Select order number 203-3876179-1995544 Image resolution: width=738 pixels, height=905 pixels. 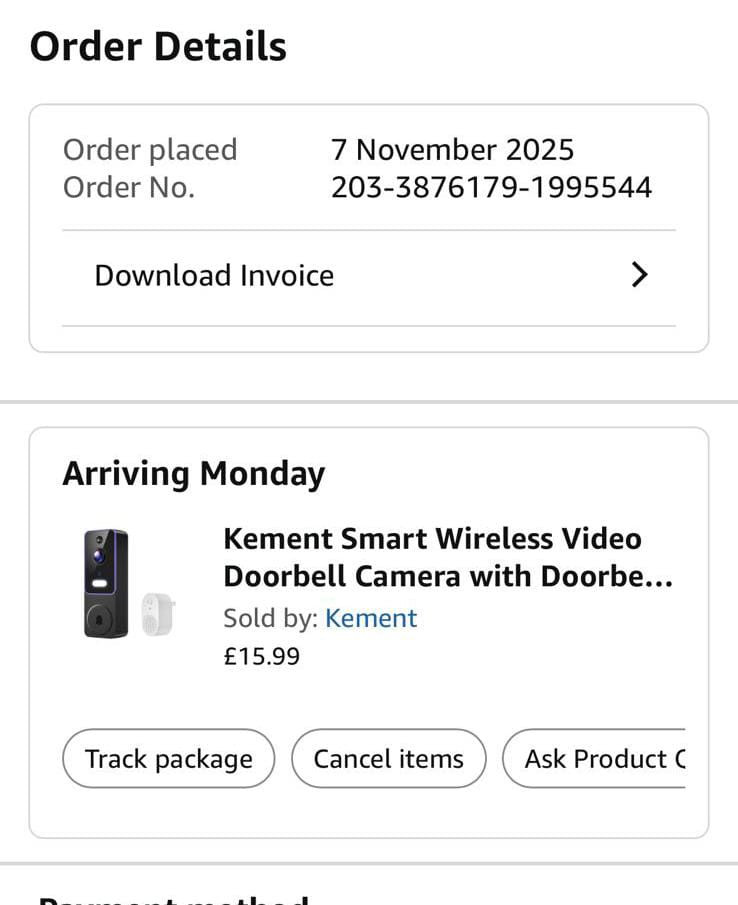(x=491, y=187)
